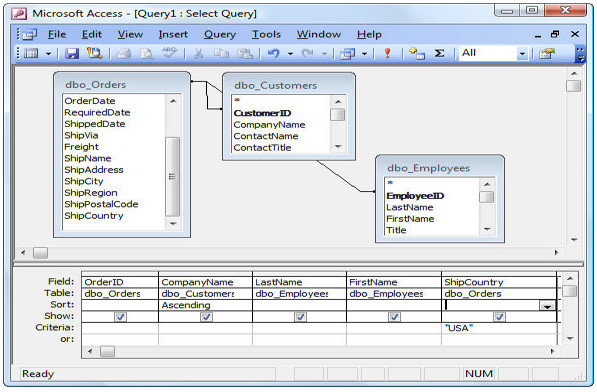Click the Copy toolbar icon
This screenshot has height=392, width=597.
[221, 53]
